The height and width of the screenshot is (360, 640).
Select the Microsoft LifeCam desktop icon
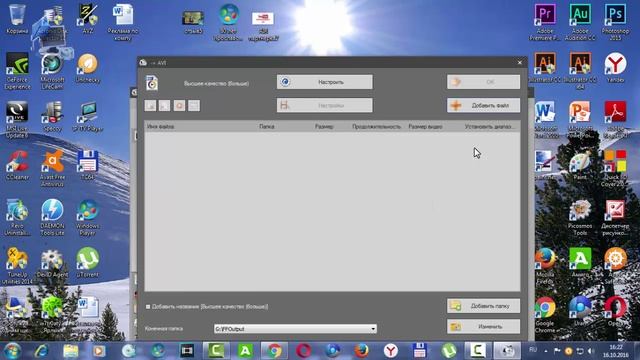(x=52, y=71)
